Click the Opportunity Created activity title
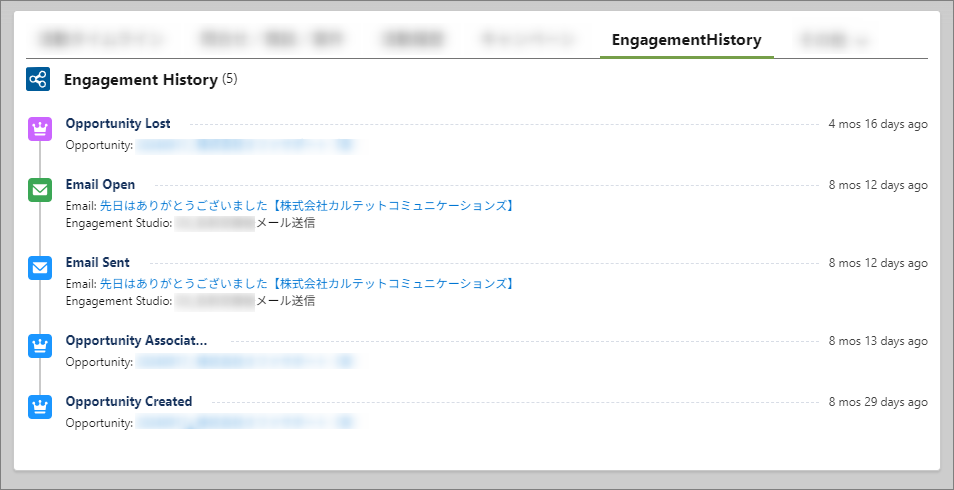The image size is (954, 490). click(x=128, y=402)
